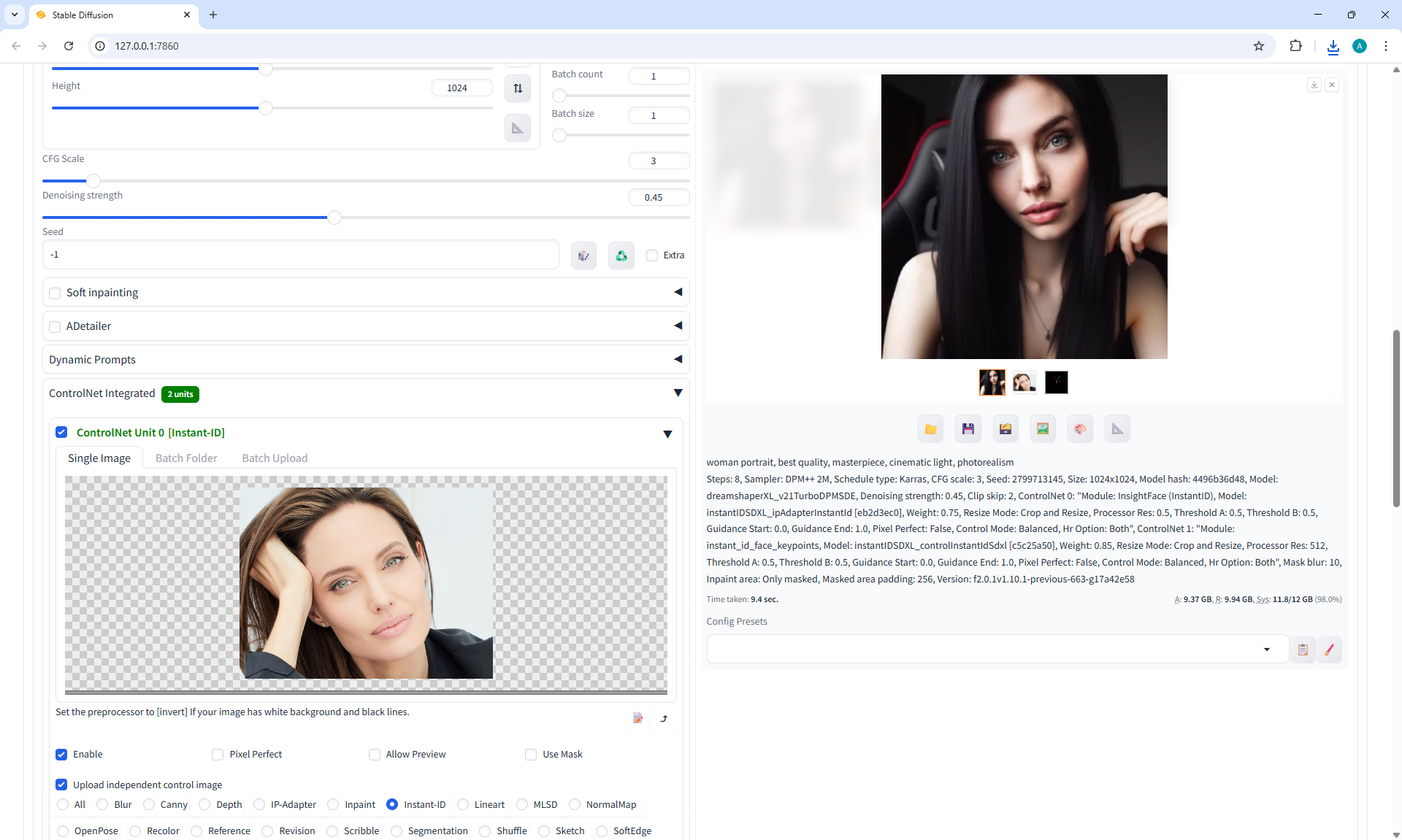Toggle the Soft inpainting checkbox
Viewport: 1402px width, 840px height.
pos(55,293)
